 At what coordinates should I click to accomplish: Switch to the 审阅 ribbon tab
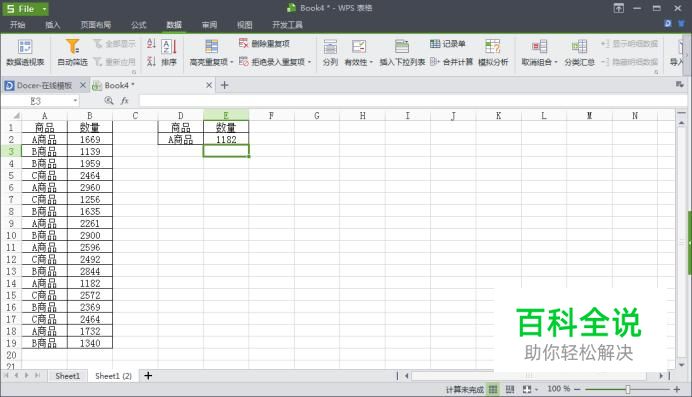209,25
